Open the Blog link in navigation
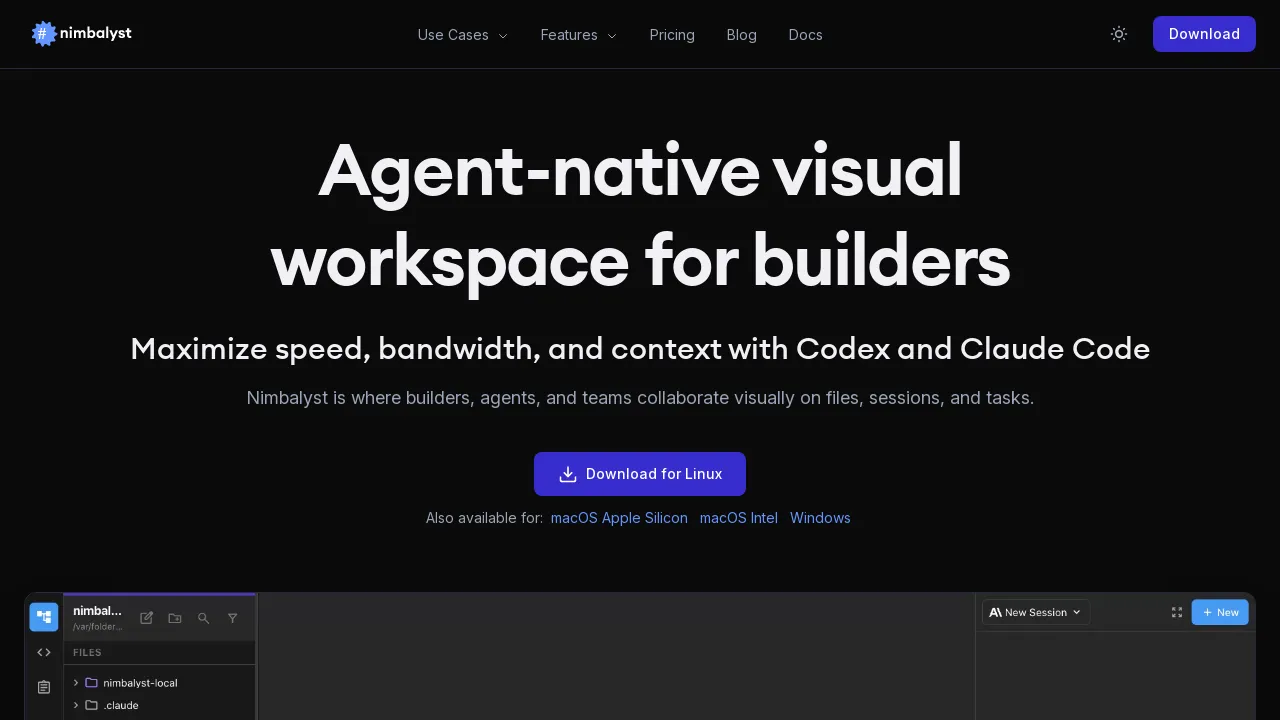This screenshot has height=720, width=1280. (742, 35)
